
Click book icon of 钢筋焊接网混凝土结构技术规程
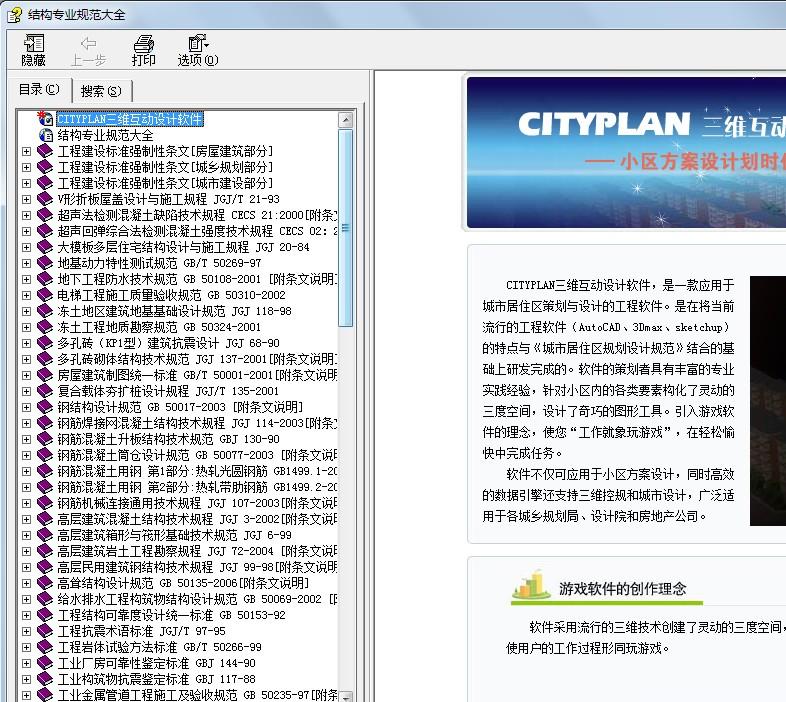coord(45,423)
